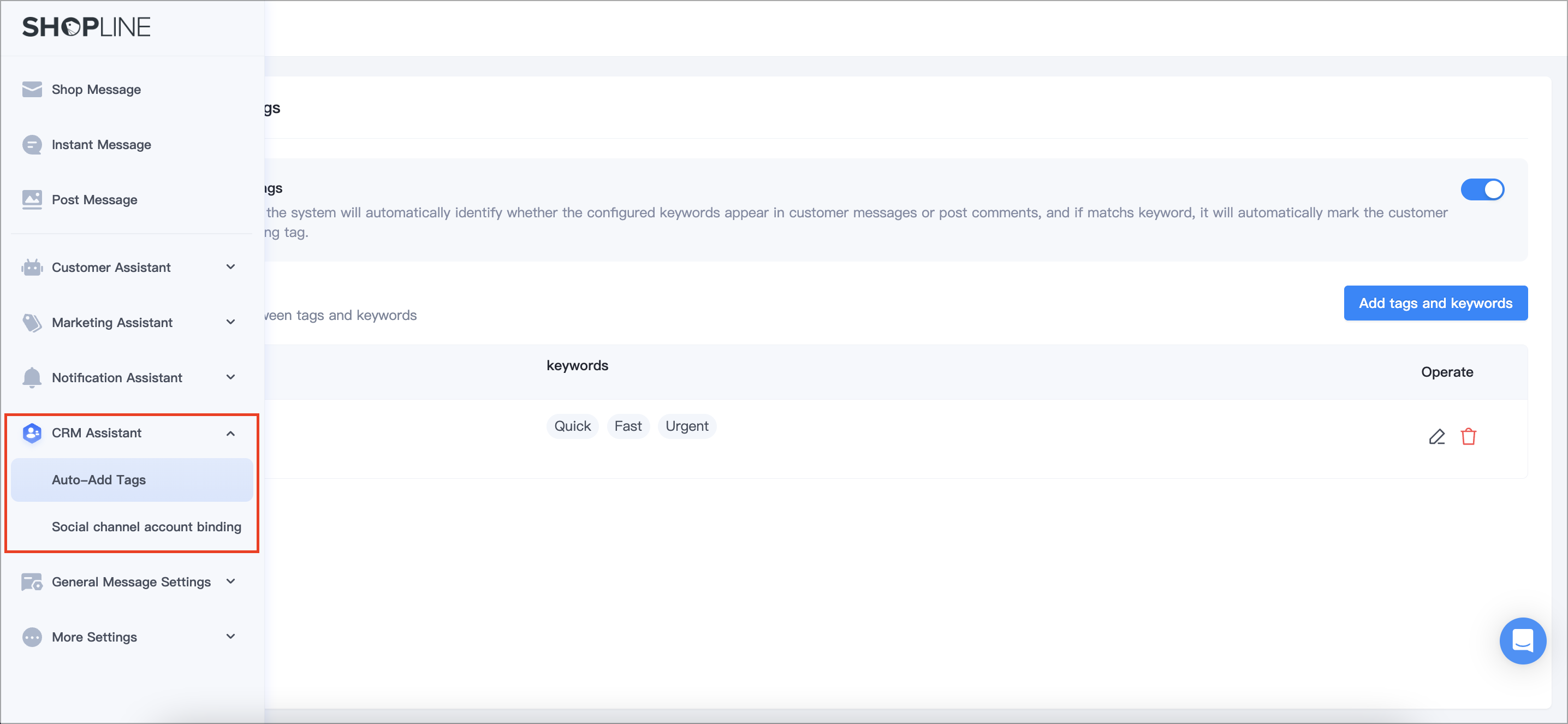Select the Auto-Add Tags submenu item
The height and width of the screenshot is (724, 1568).
[x=132, y=480]
